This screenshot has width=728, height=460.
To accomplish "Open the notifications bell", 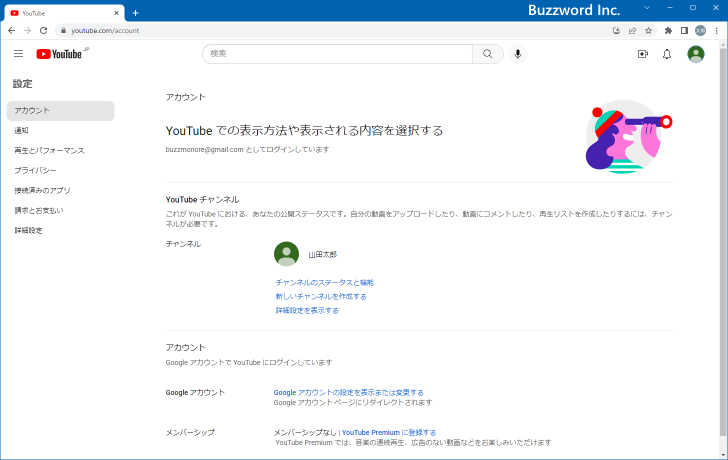I will (x=667, y=54).
